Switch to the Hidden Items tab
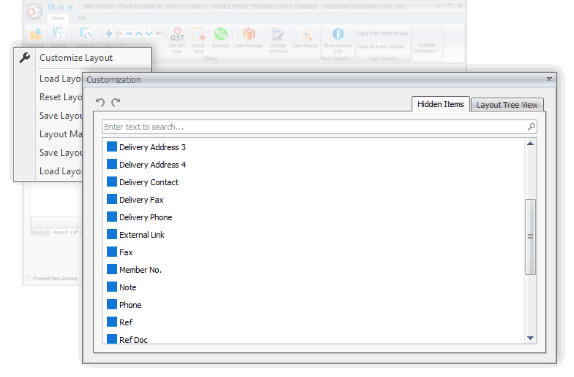The width and height of the screenshot is (574, 377). (440, 104)
